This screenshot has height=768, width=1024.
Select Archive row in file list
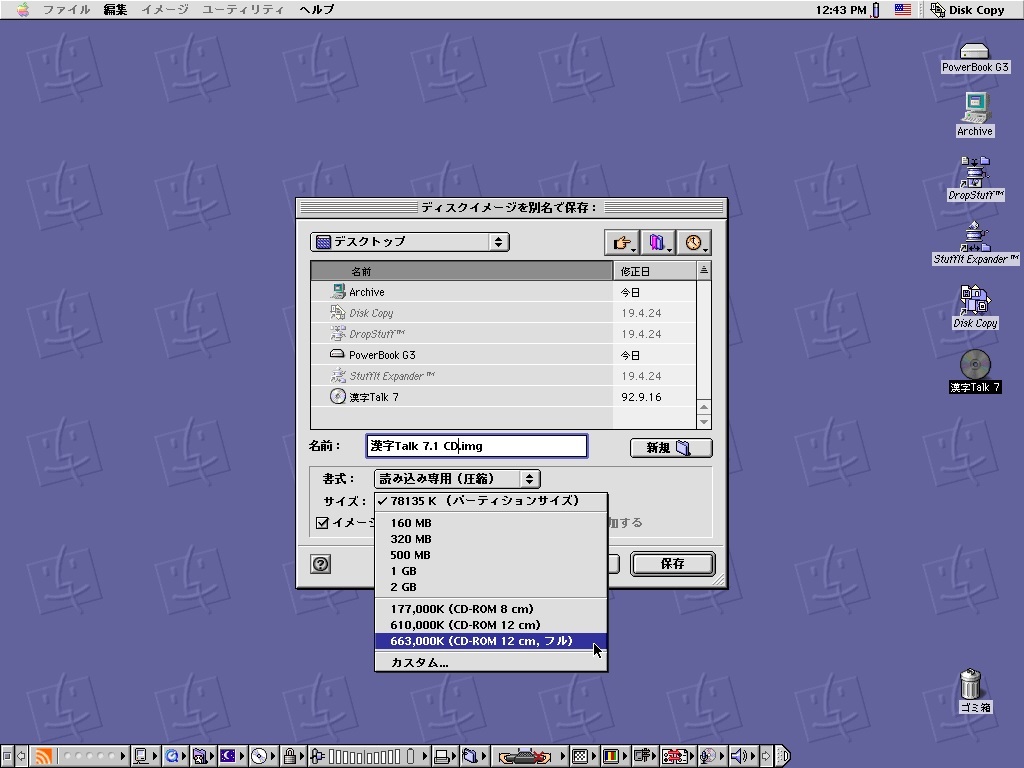[x=503, y=292]
